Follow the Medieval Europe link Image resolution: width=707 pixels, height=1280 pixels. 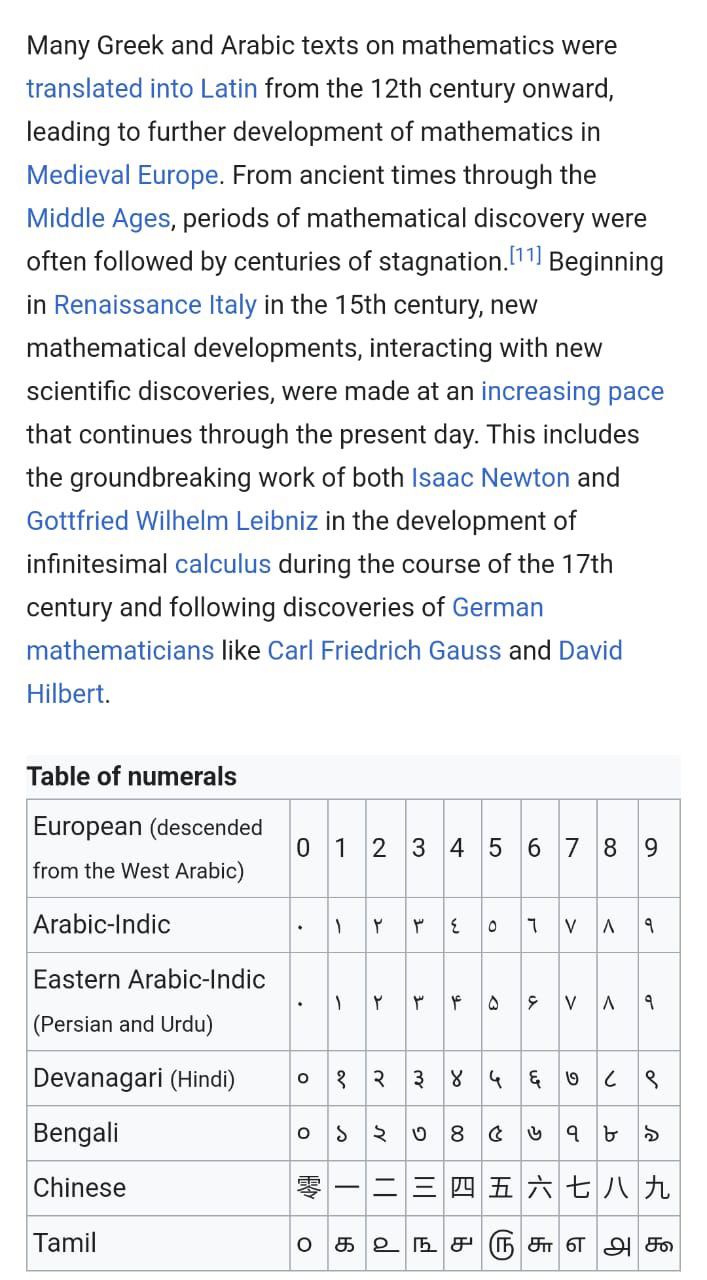tap(123, 175)
